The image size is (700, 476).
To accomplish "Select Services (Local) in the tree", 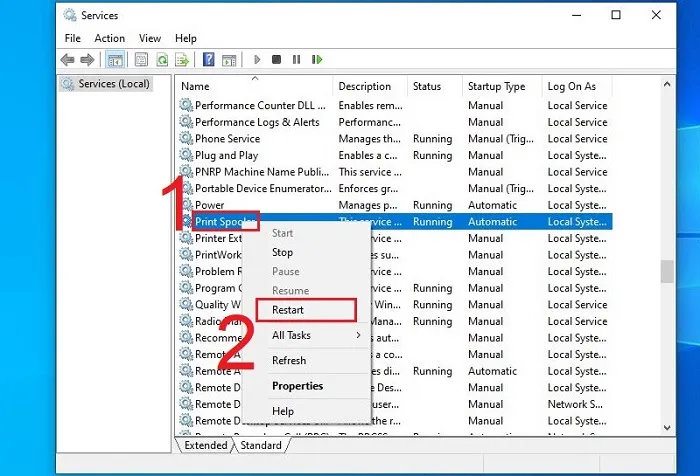I will (x=113, y=84).
